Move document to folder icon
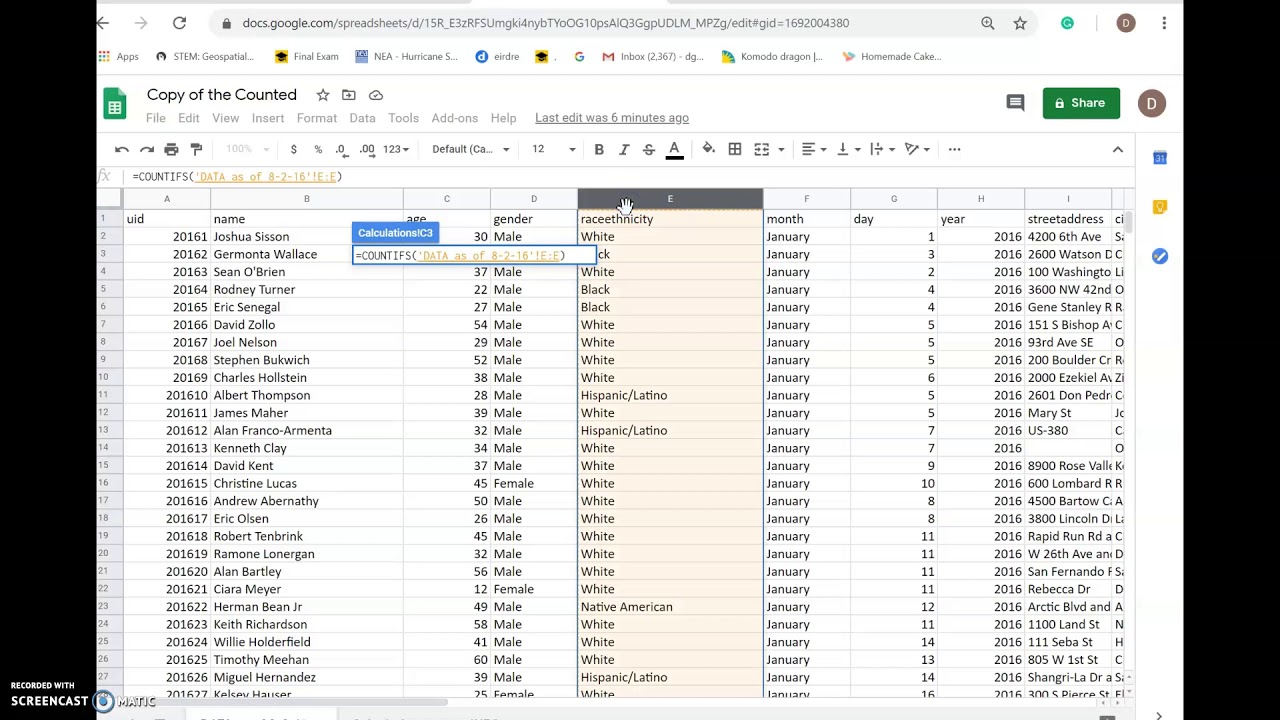The image size is (1280, 720). (x=349, y=95)
